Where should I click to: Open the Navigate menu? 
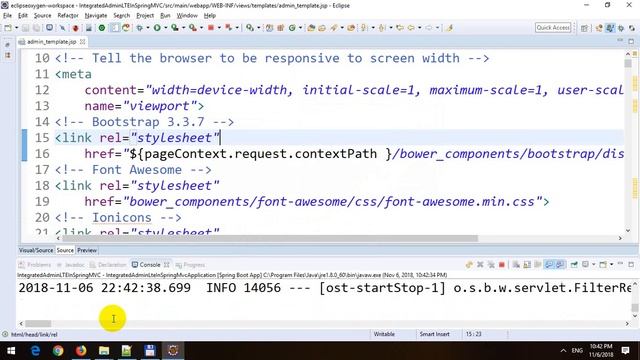[96, 16]
